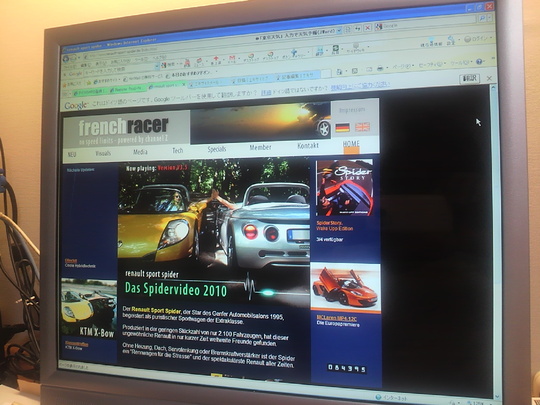Select the Kontakt navigation item
Image resolution: width=540 pixels, height=405 pixels.
point(308,146)
